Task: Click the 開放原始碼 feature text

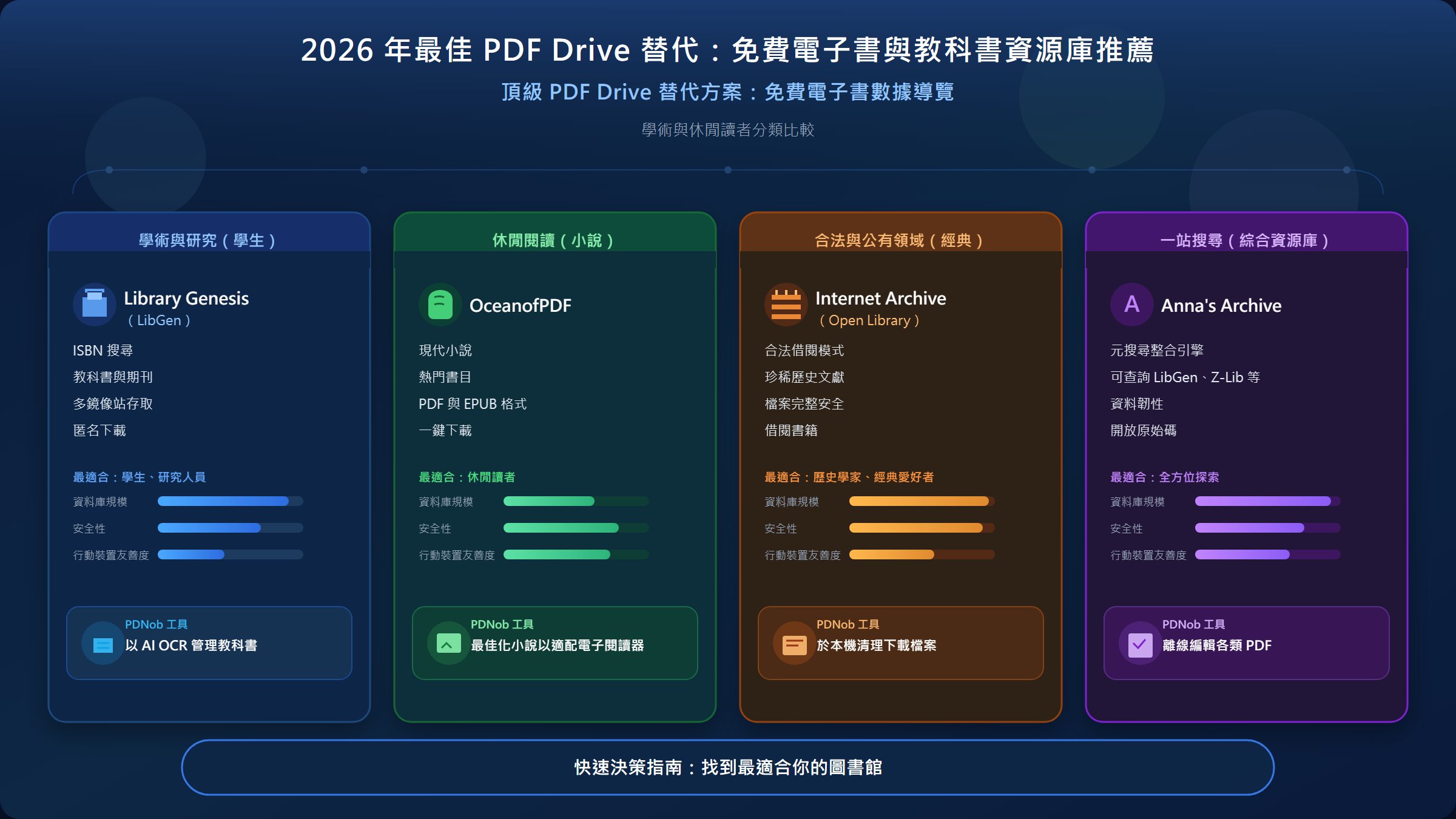Action: point(1144,431)
